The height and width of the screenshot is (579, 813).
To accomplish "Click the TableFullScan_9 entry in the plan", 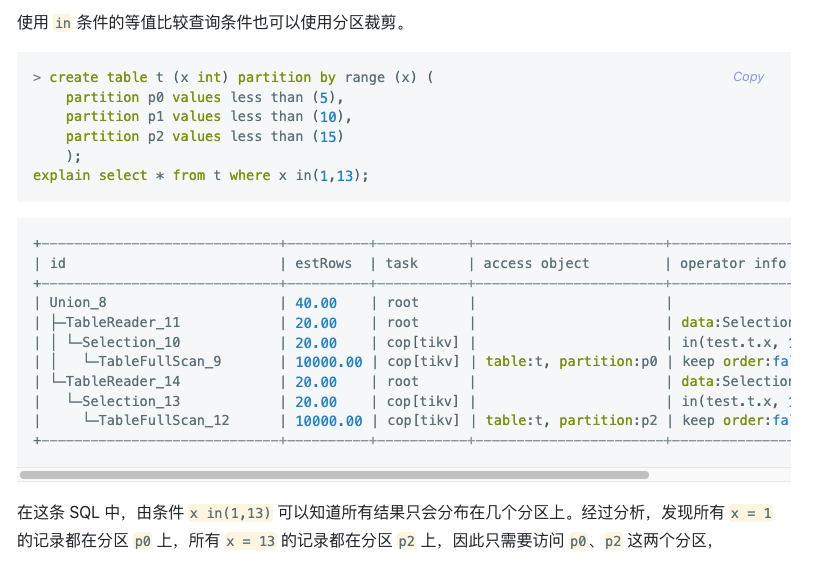I will pos(160,361).
